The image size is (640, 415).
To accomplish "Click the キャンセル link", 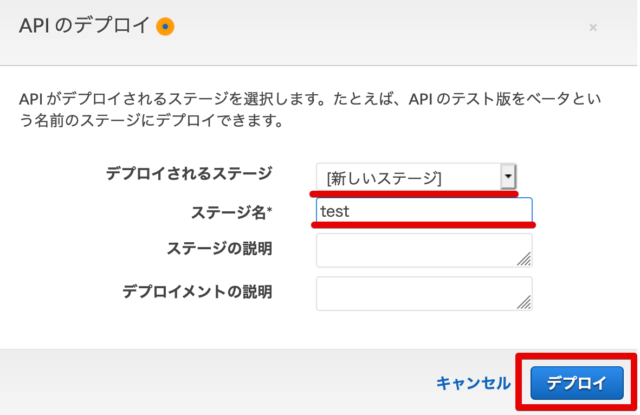I will 473,383.
